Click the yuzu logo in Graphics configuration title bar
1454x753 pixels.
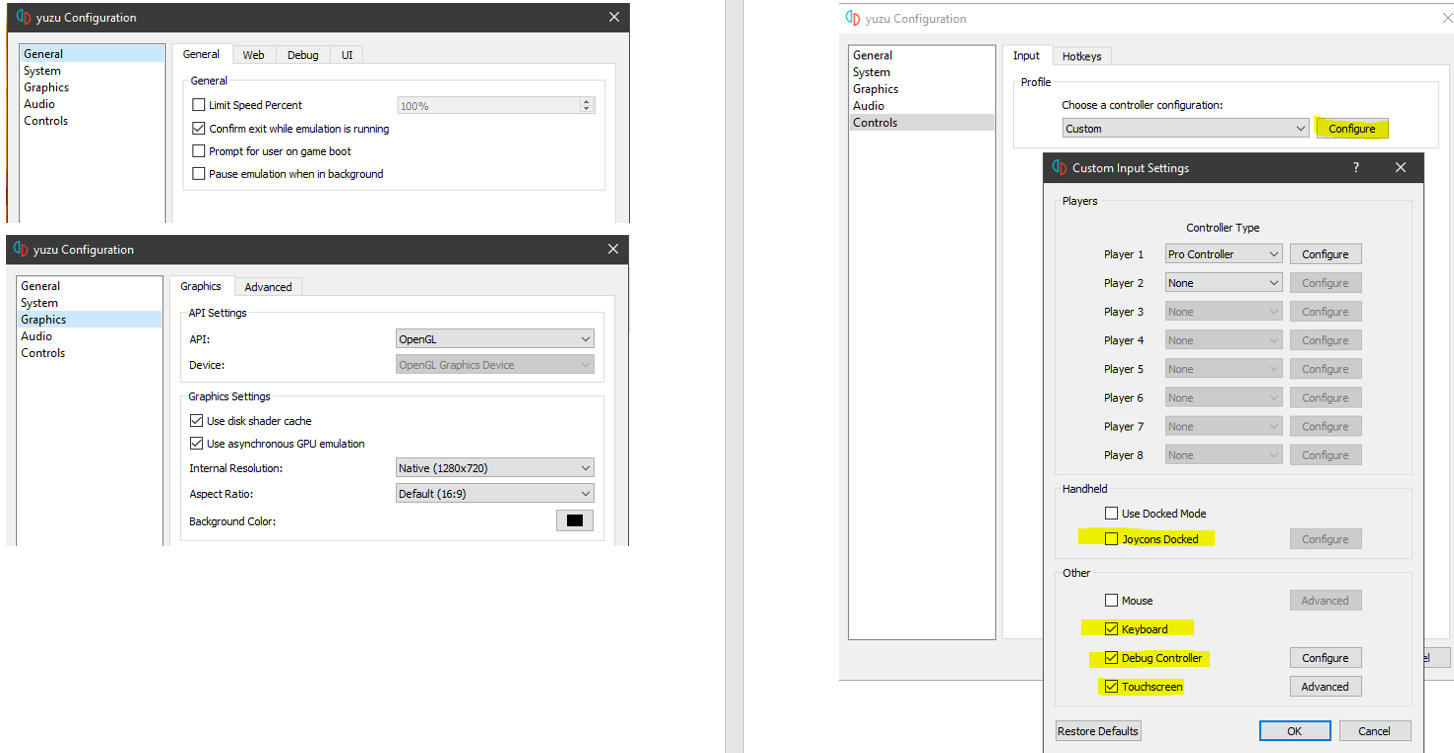[x=22, y=249]
